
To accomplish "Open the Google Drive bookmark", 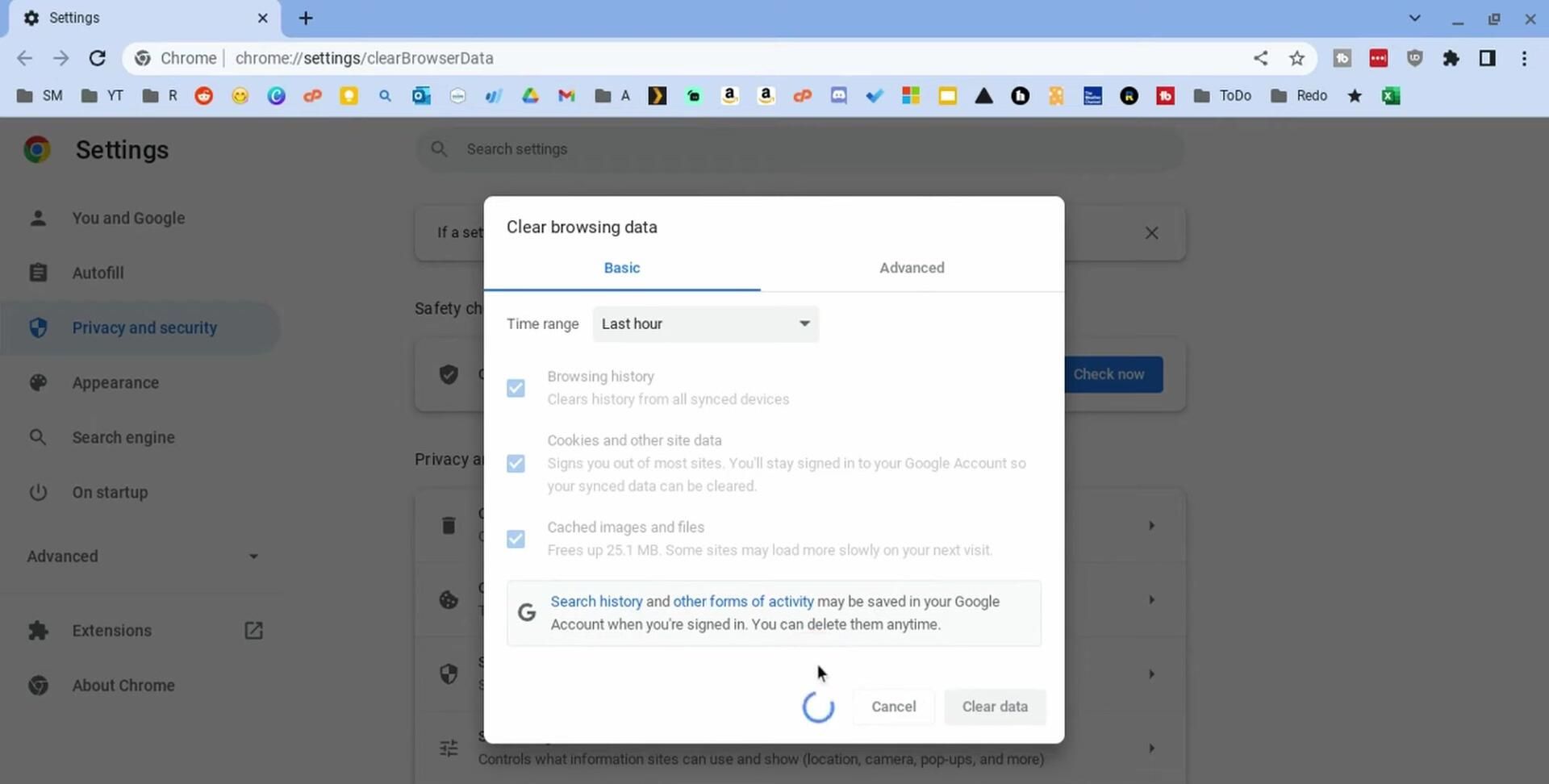I will tap(530, 96).
